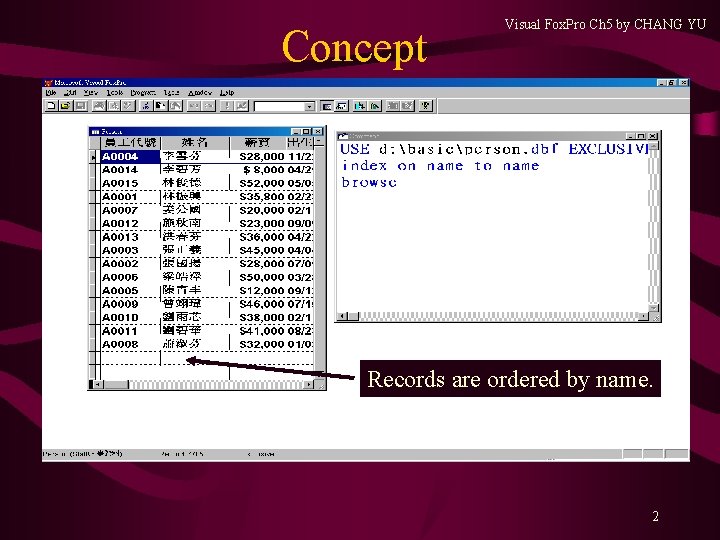Image resolution: width=720 pixels, height=540 pixels.
Task: Select employee ID cell A0013
Action: point(130,237)
